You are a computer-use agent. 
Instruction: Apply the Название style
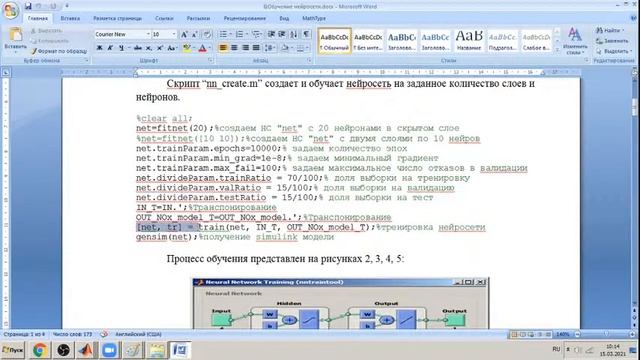pyautogui.click(x=469, y=40)
